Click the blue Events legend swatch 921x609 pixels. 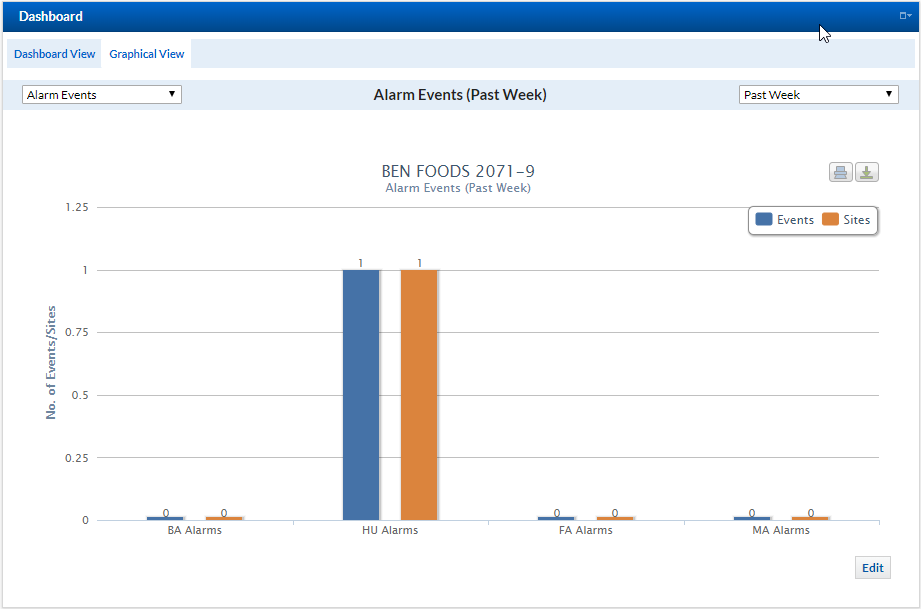(x=764, y=220)
